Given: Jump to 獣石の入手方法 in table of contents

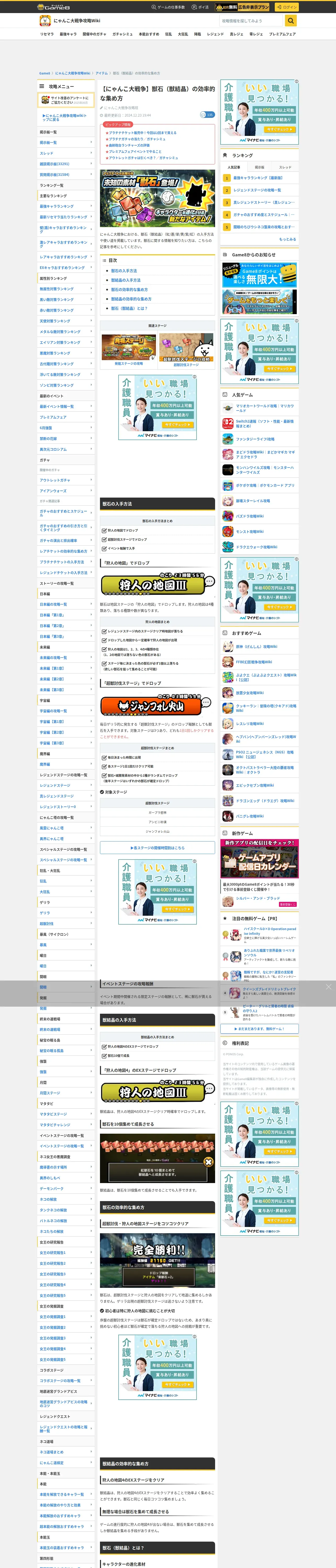Looking at the screenshot, I should pos(124,271).
